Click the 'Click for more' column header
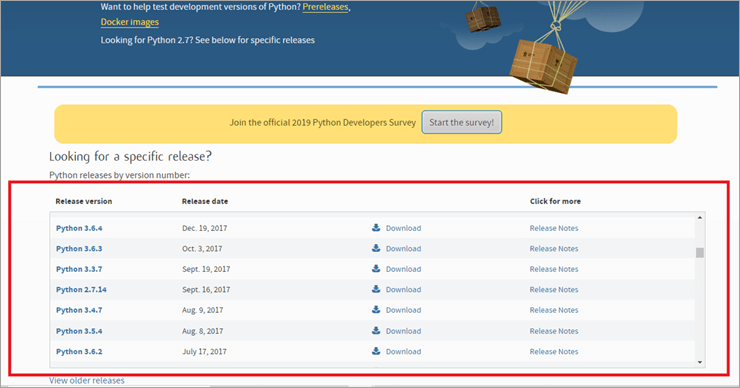Image resolution: width=740 pixels, height=388 pixels. coord(555,201)
